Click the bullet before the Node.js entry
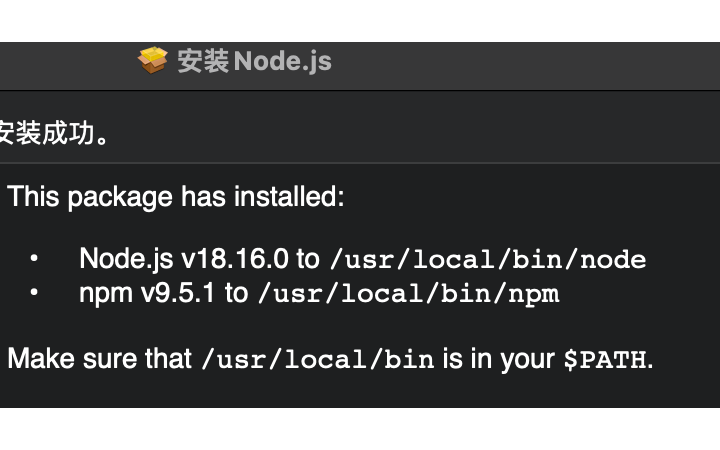The height and width of the screenshot is (450, 720). pos(34,258)
